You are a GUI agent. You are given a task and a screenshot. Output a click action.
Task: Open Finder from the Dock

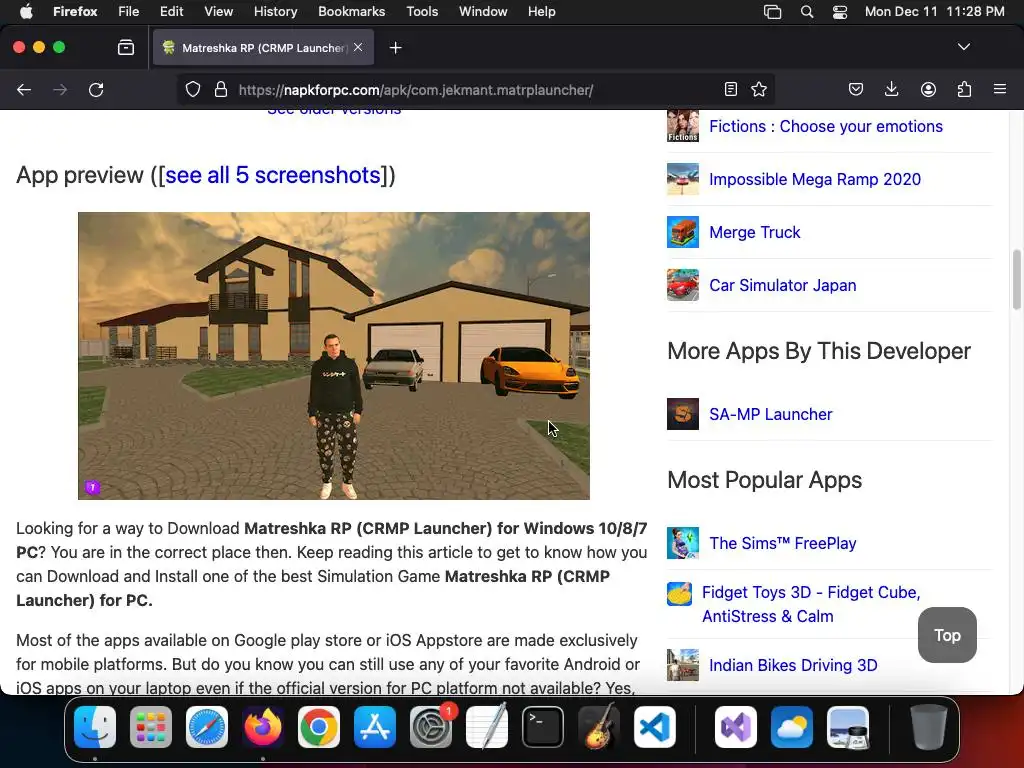coord(95,727)
